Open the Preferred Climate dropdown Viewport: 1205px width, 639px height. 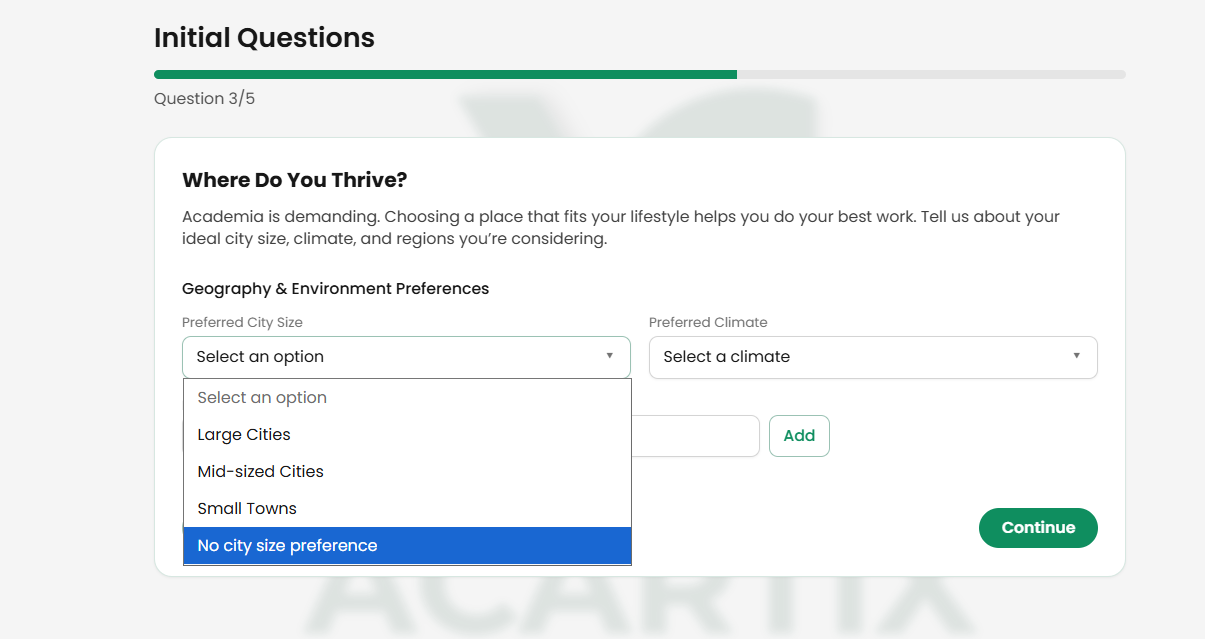pyautogui.click(x=872, y=357)
